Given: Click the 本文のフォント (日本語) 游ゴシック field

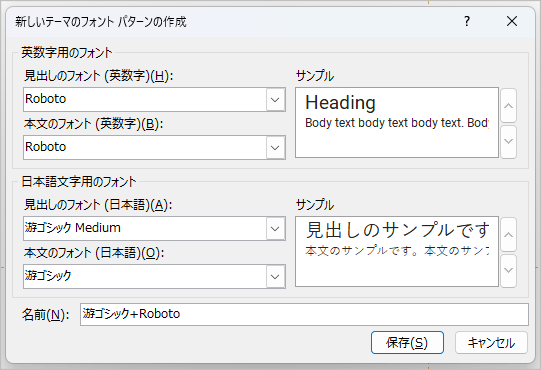Looking at the screenshot, I should (x=154, y=276).
